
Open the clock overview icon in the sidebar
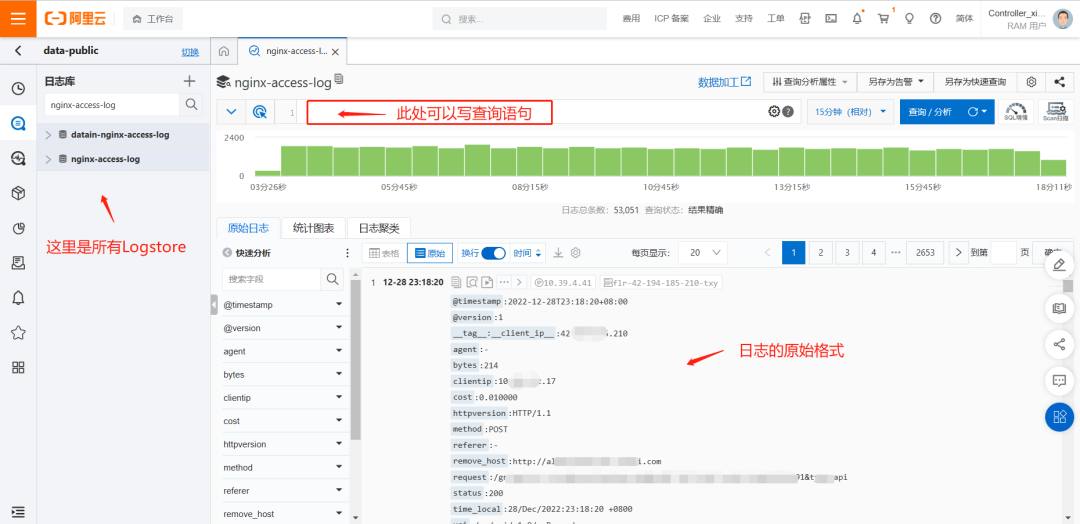pos(19,88)
